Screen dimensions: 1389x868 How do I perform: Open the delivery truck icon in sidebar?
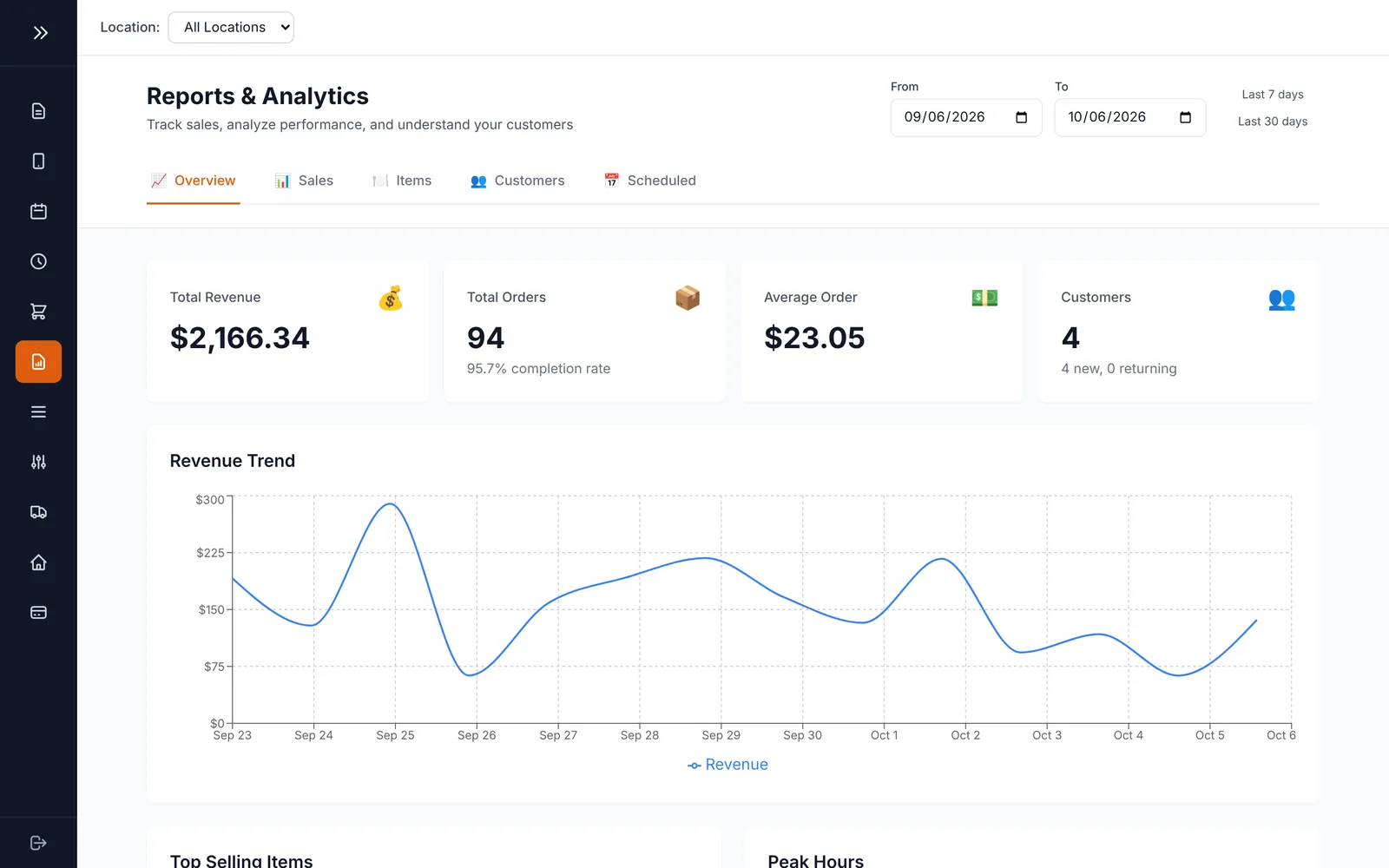point(38,512)
